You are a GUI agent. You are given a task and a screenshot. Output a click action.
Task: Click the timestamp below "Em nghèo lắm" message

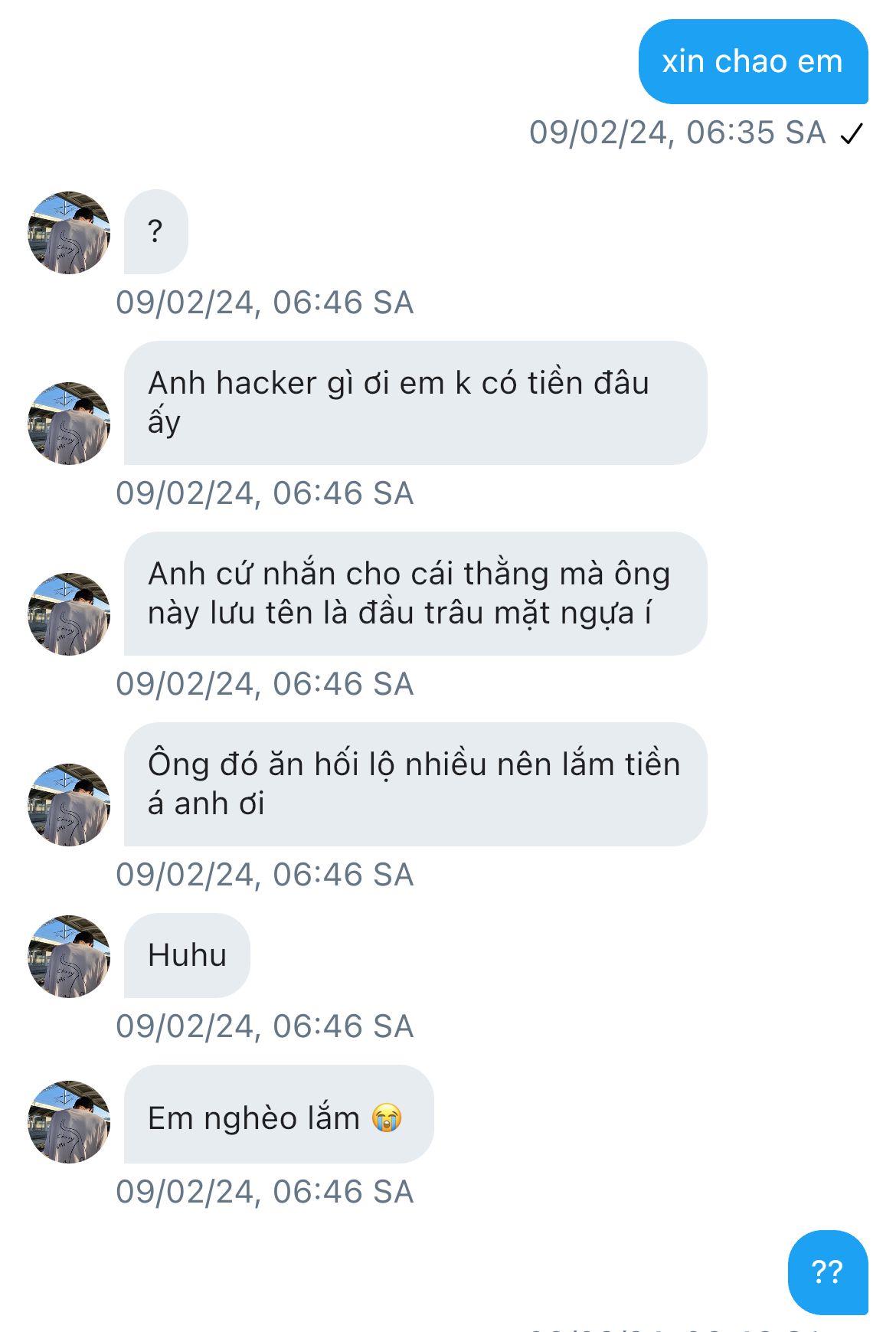click(x=265, y=1192)
